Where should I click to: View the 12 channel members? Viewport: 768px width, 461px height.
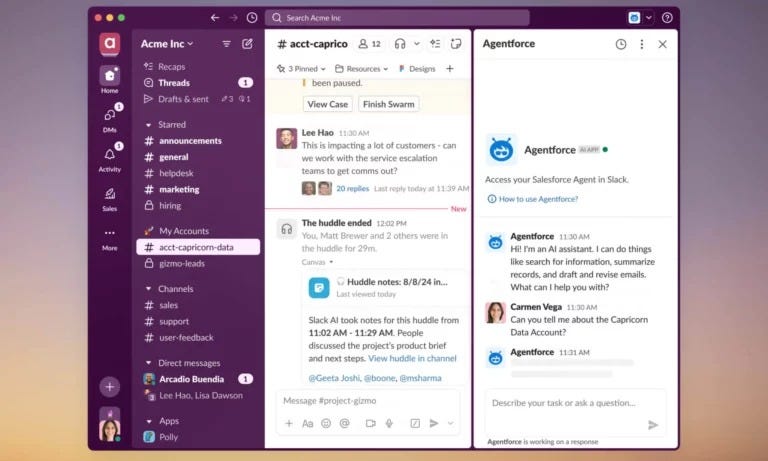(x=370, y=44)
